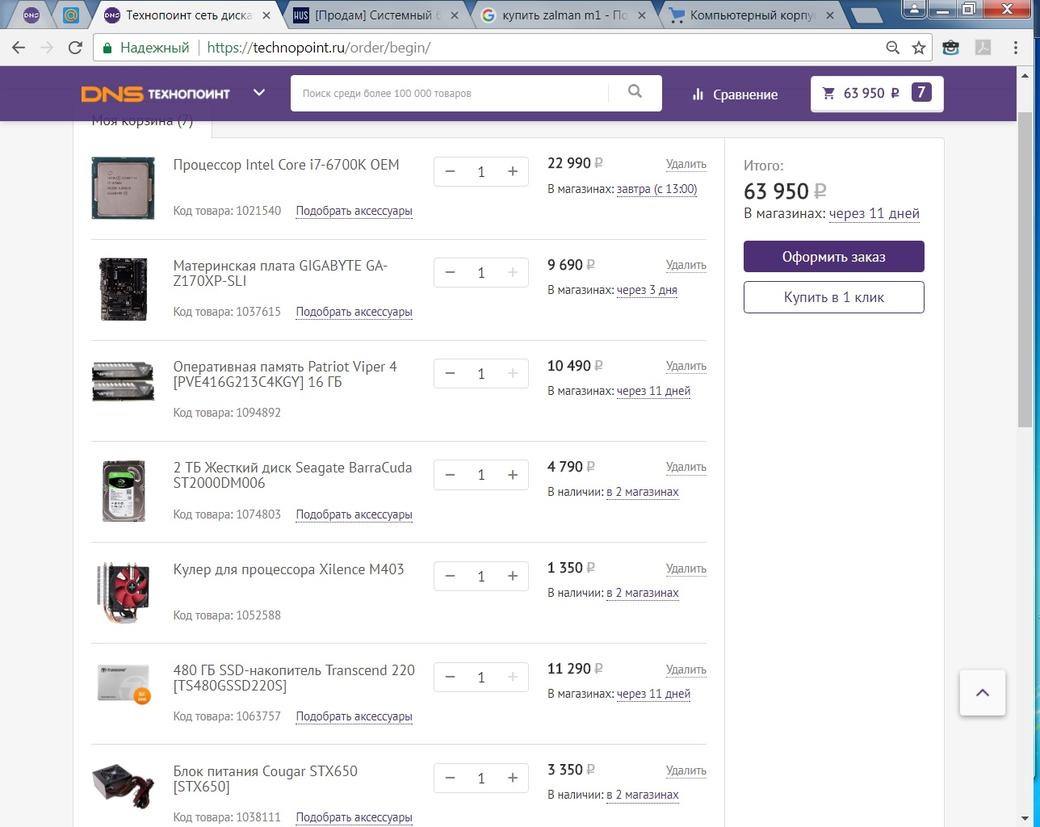Open 'завтра (с 13:00)' availability link
1040x827 pixels.
[657, 189]
